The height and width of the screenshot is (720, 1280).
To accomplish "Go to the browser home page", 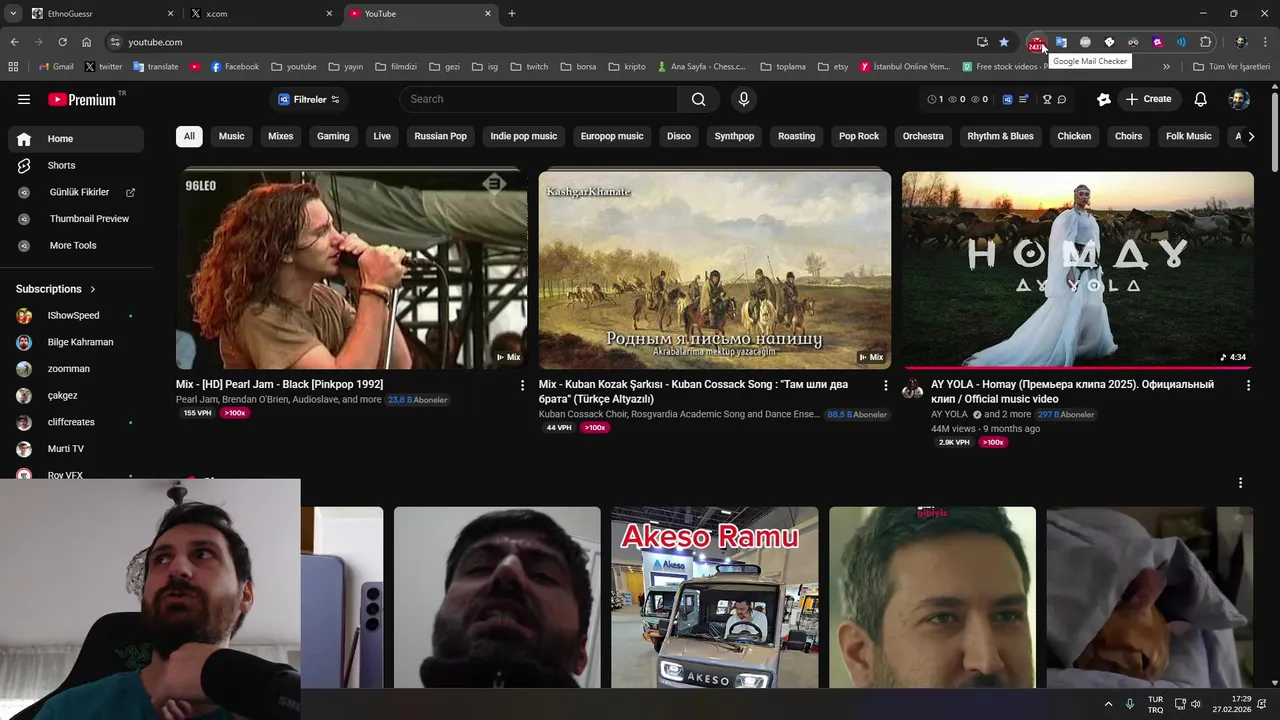I will pos(86,42).
